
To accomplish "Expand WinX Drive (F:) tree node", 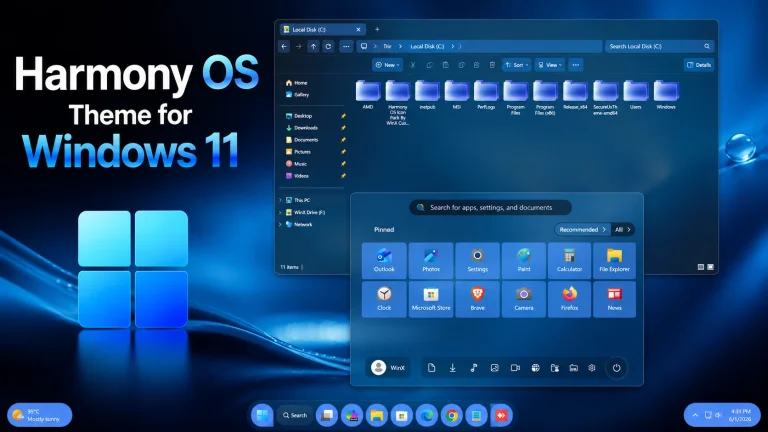I will [280, 213].
